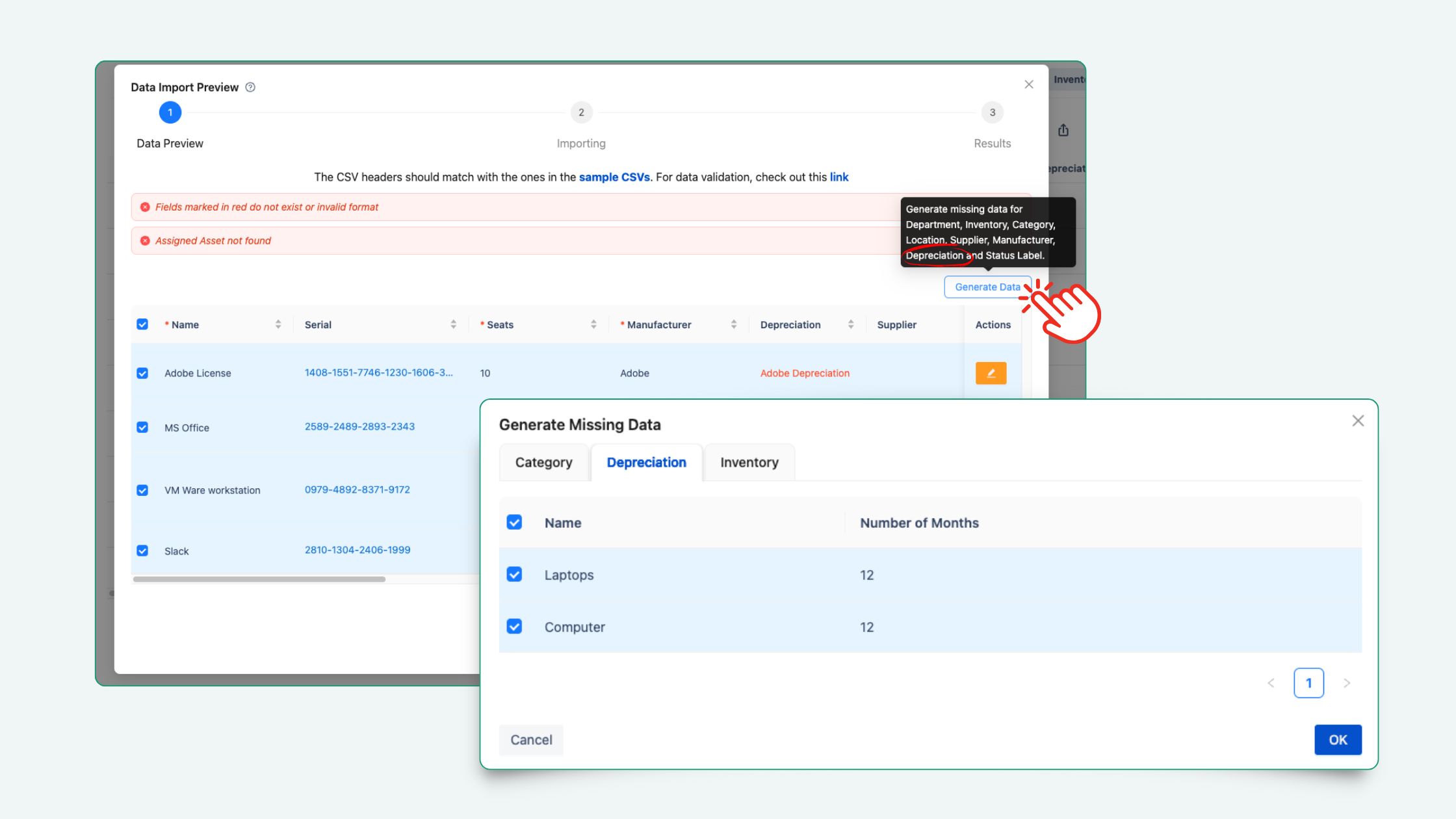
Task: Click the share/export icon behind the dialog
Action: (x=1063, y=131)
